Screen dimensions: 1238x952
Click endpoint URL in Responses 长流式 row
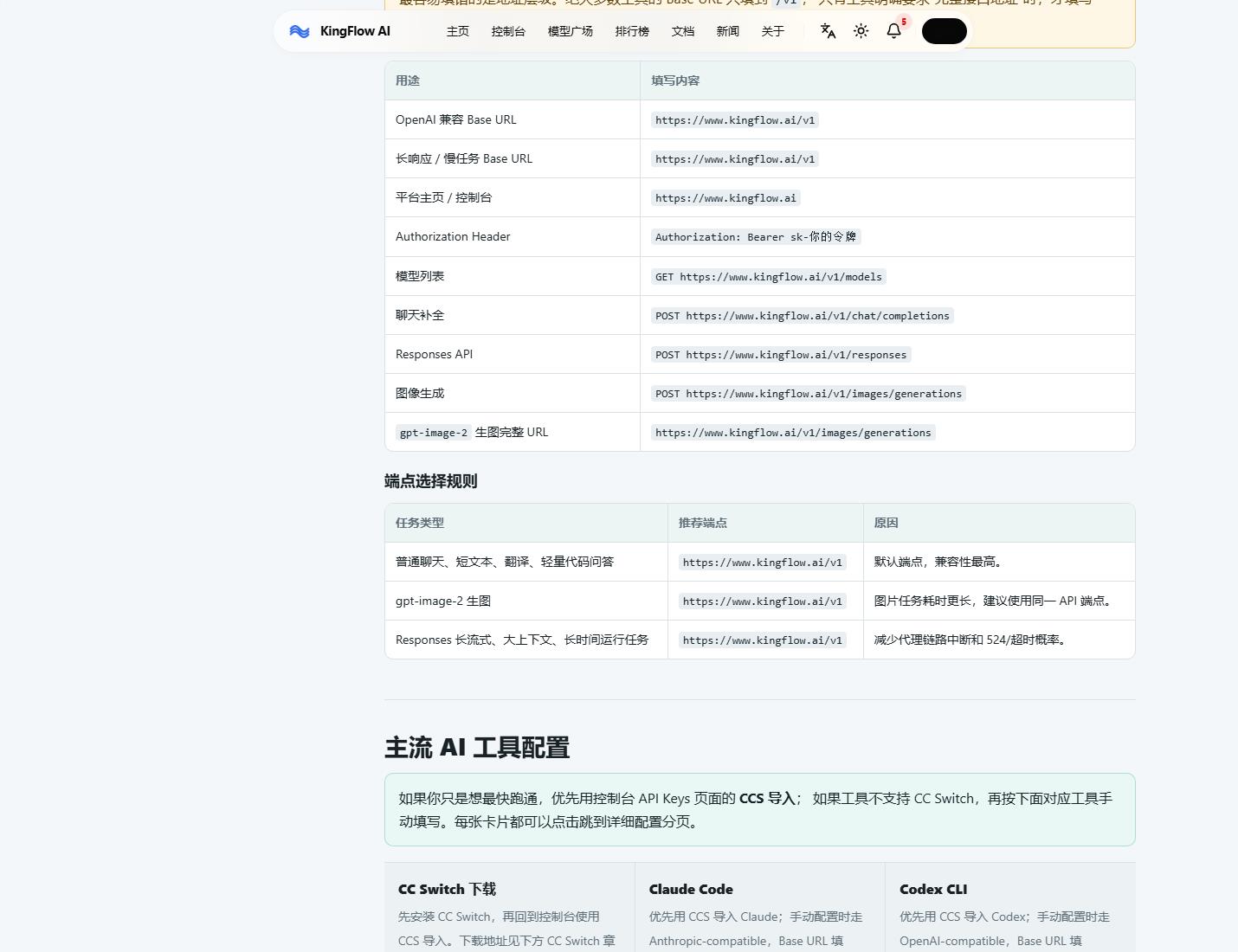click(763, 640)
